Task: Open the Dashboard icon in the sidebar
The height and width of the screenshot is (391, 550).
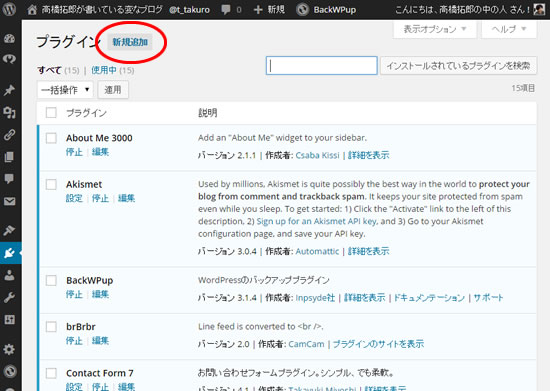Action: point(9,39)
